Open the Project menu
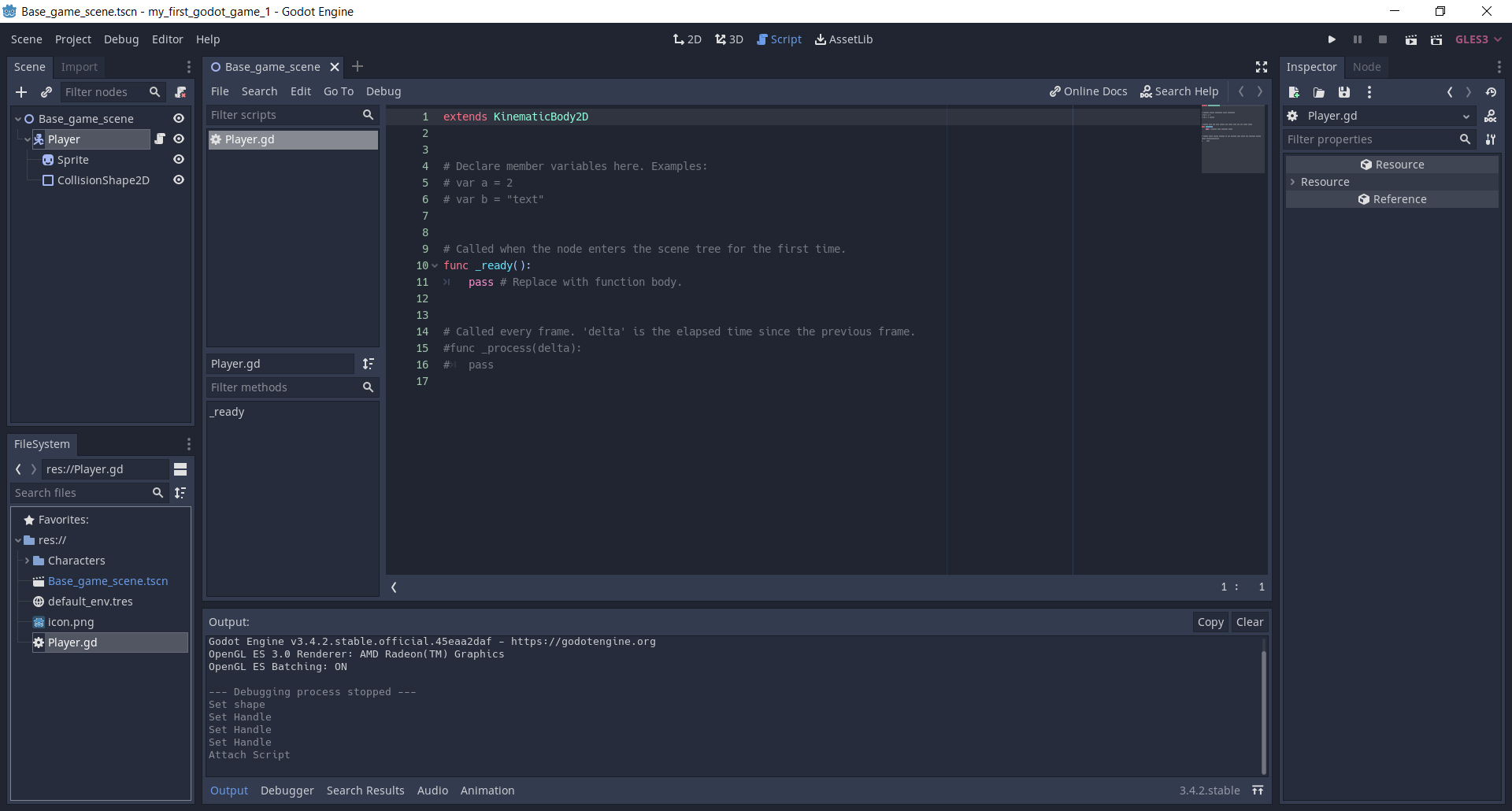 (73, 39)
